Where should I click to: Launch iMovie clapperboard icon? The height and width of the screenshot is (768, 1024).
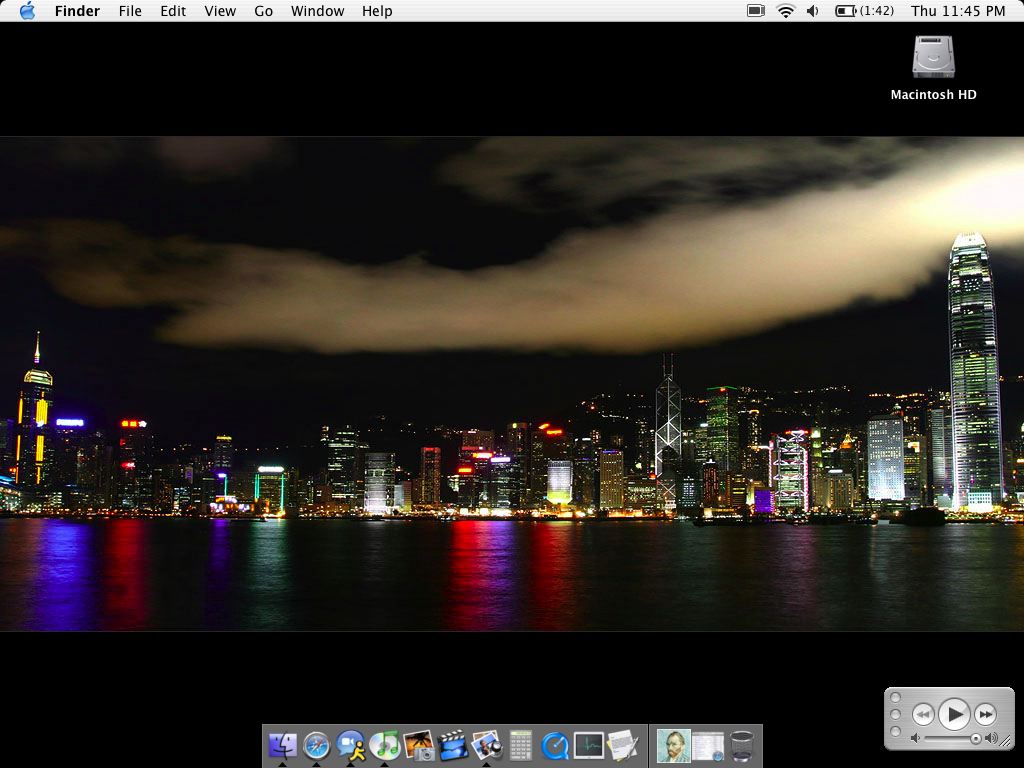[453, 745]
